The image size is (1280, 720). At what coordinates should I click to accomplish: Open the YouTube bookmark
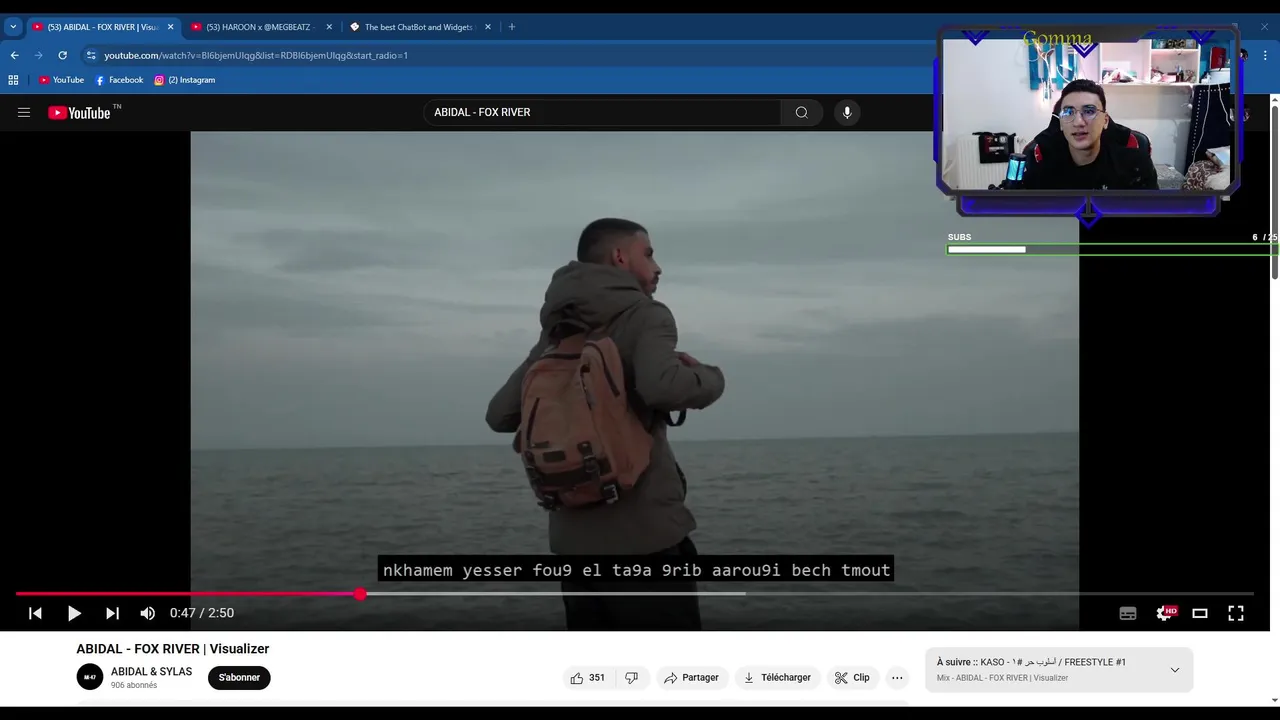[x=61, y=80]
